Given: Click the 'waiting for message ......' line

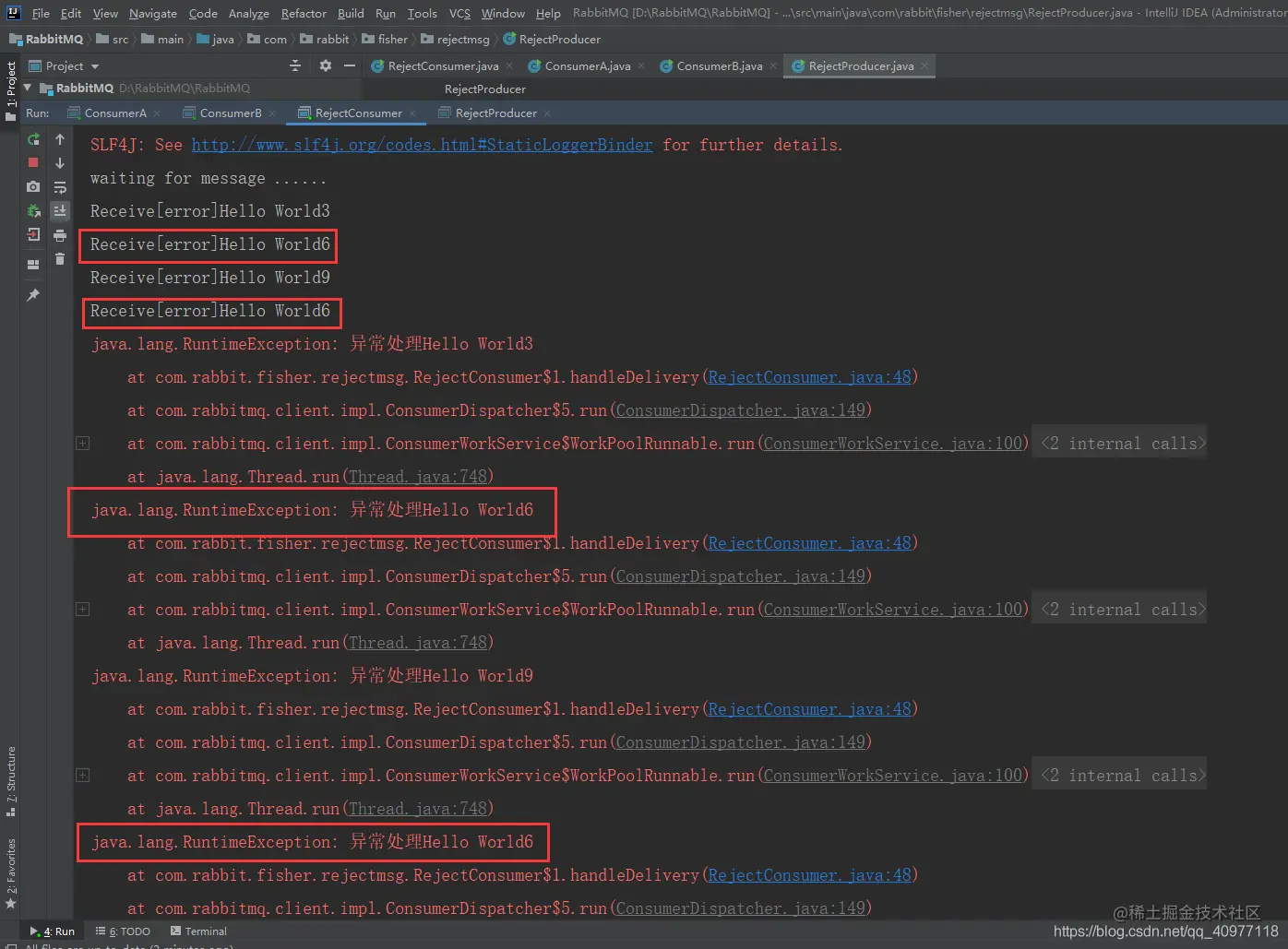Looking at the screenshot, I should coord(208,178).
